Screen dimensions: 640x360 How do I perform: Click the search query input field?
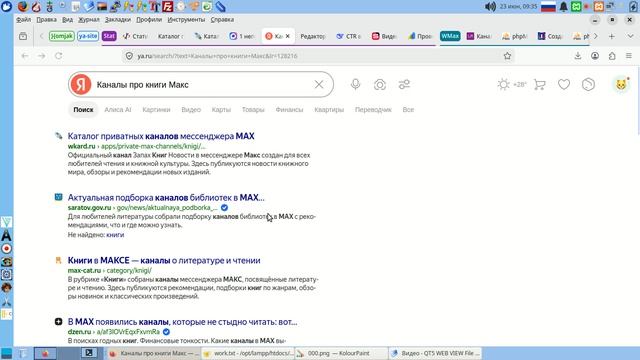coord(202,84)
